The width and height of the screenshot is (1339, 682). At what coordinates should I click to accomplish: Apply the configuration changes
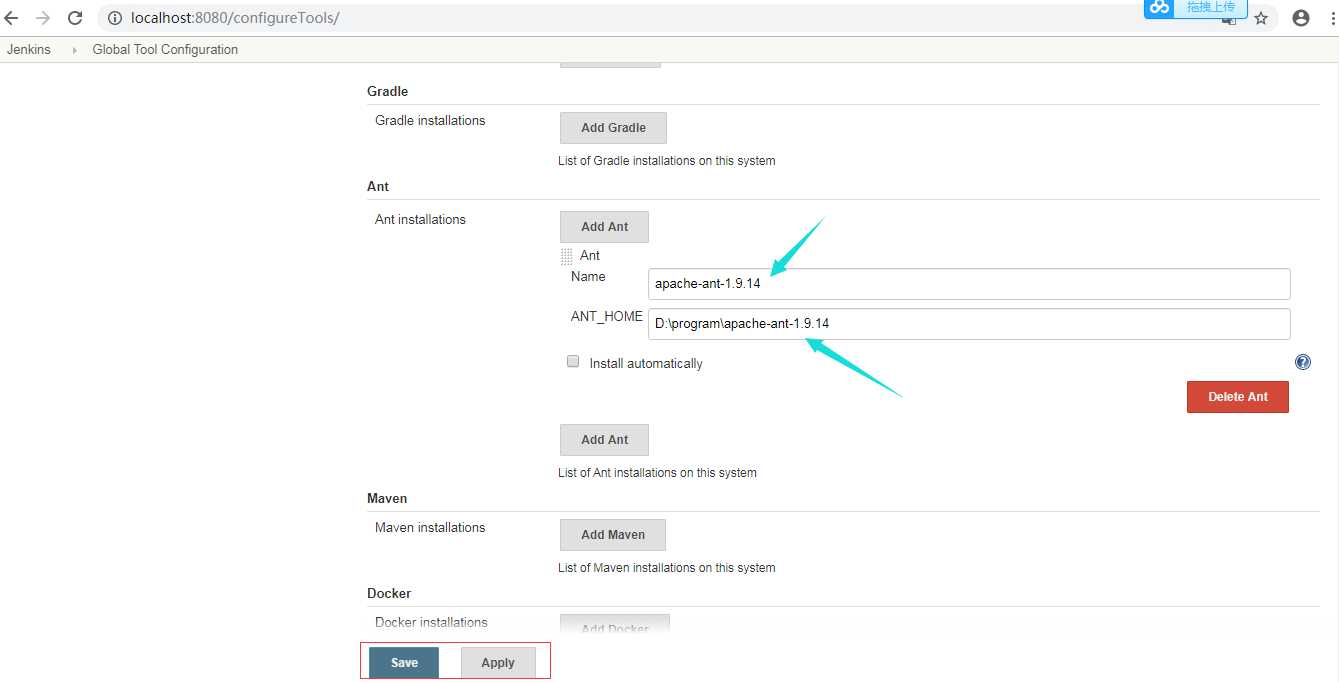click(498, 663)
